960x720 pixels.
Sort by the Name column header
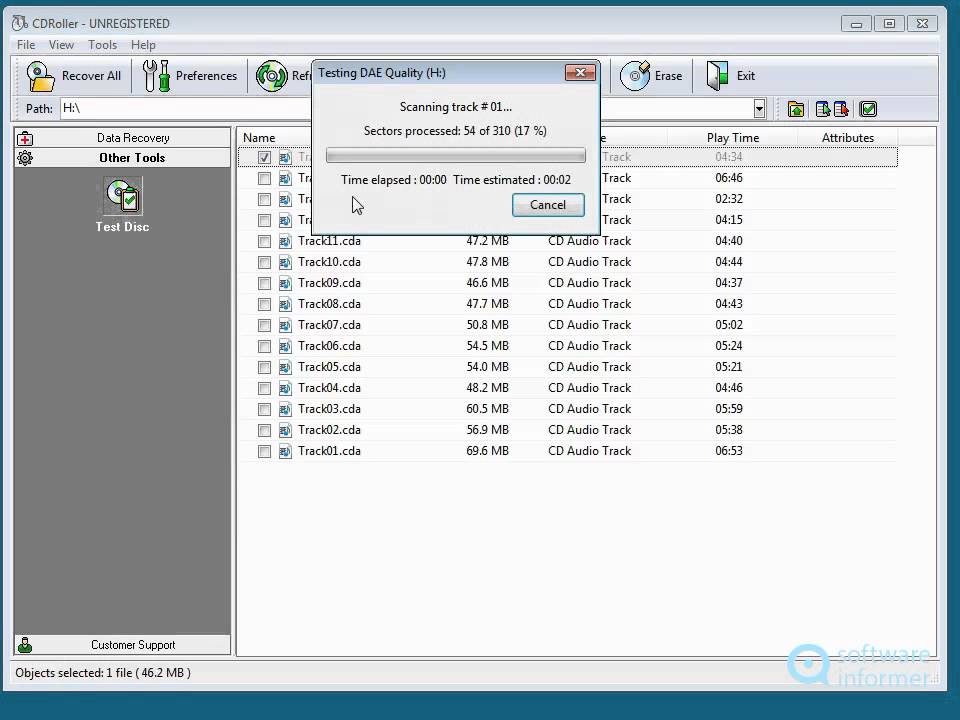(x=259, y=138)
